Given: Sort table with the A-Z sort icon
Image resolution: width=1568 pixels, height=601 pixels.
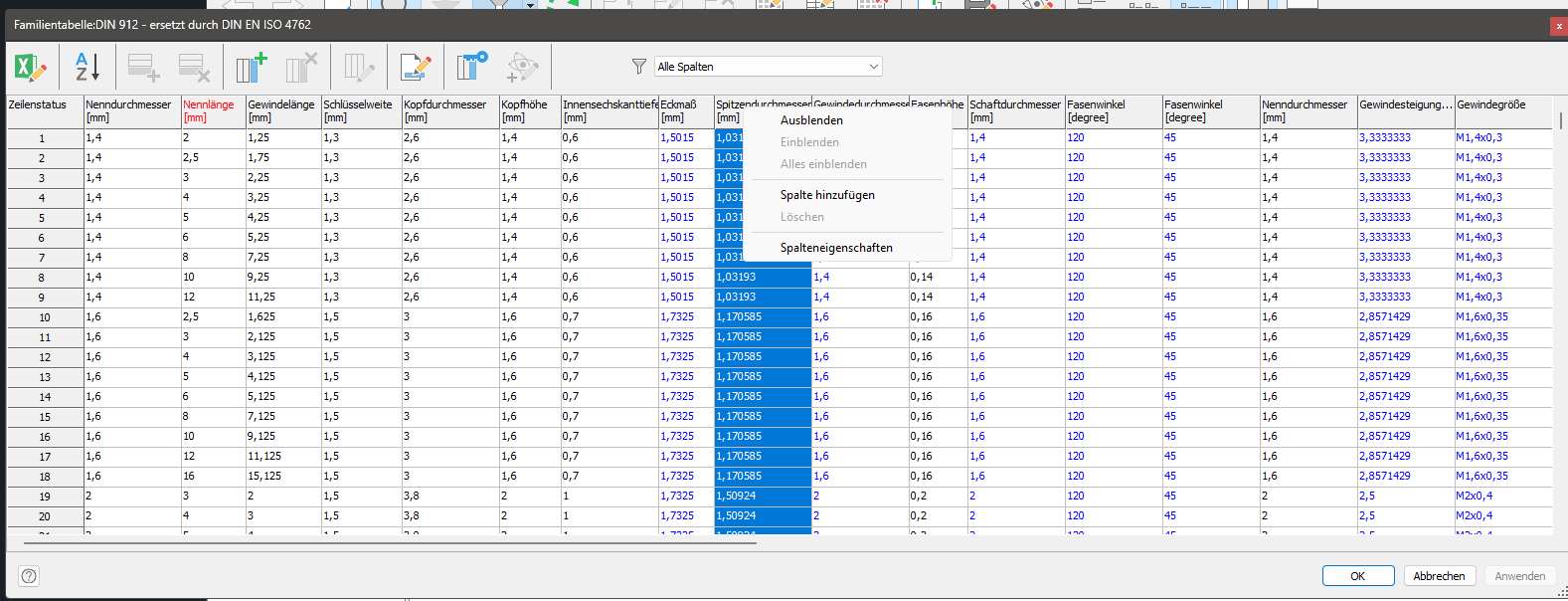Looking at the screenshot, I should tap(87, 68).
